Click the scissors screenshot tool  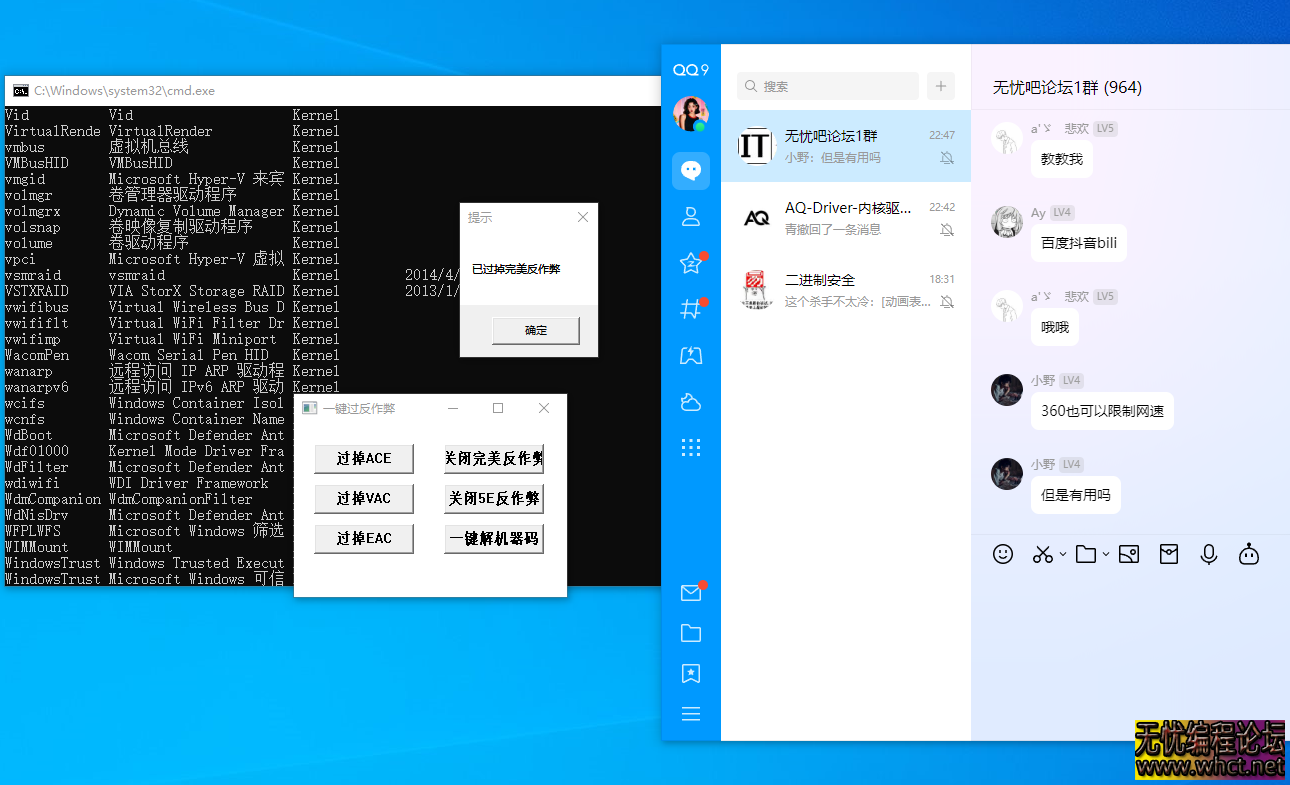click(x=1043, y=554)
